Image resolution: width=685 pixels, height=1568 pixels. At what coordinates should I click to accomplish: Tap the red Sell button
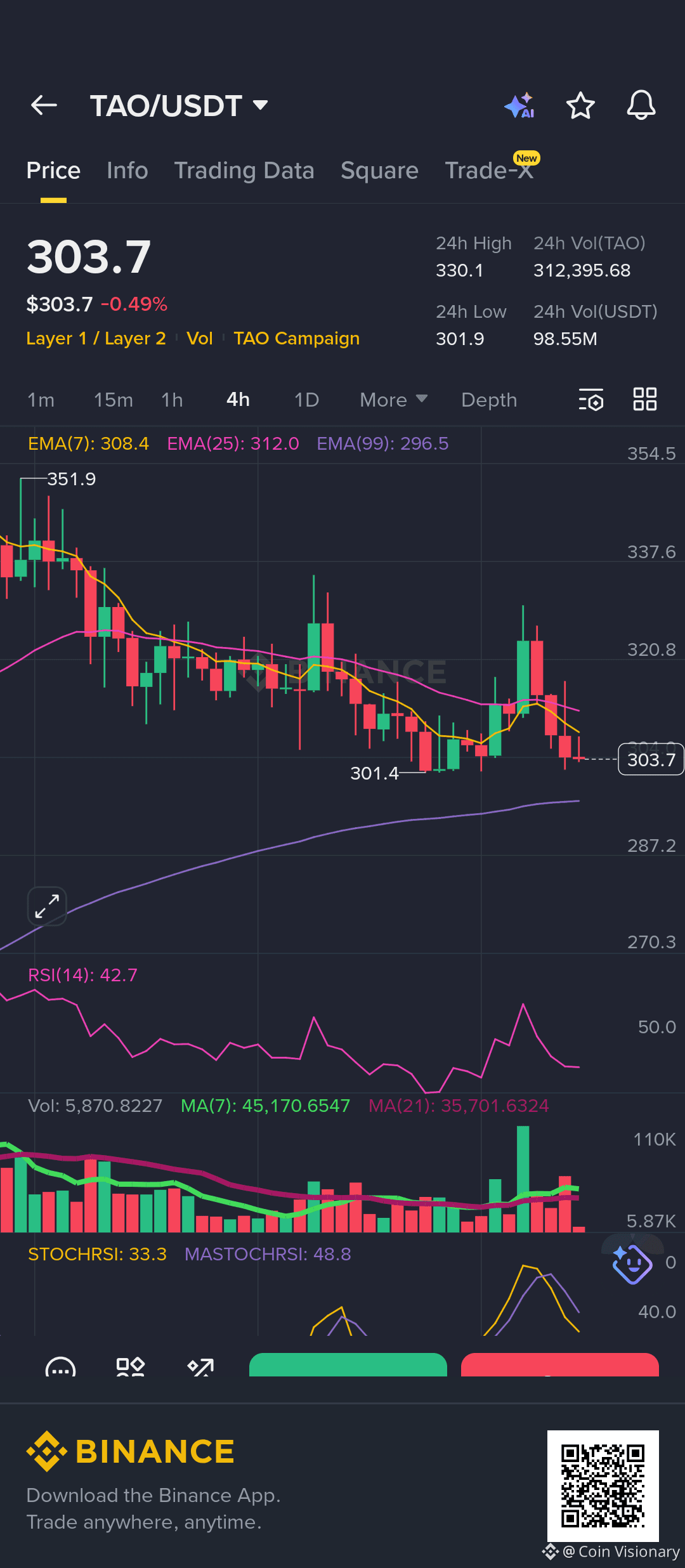point(560,1365)
